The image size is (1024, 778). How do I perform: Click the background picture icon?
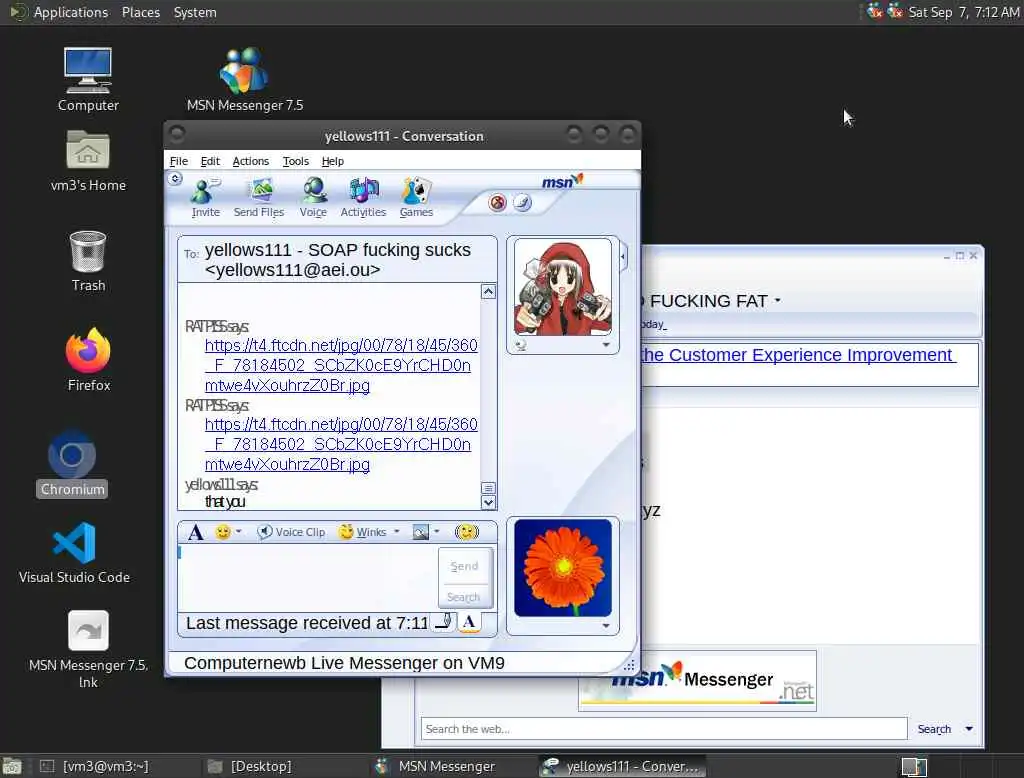click(421, 532)
